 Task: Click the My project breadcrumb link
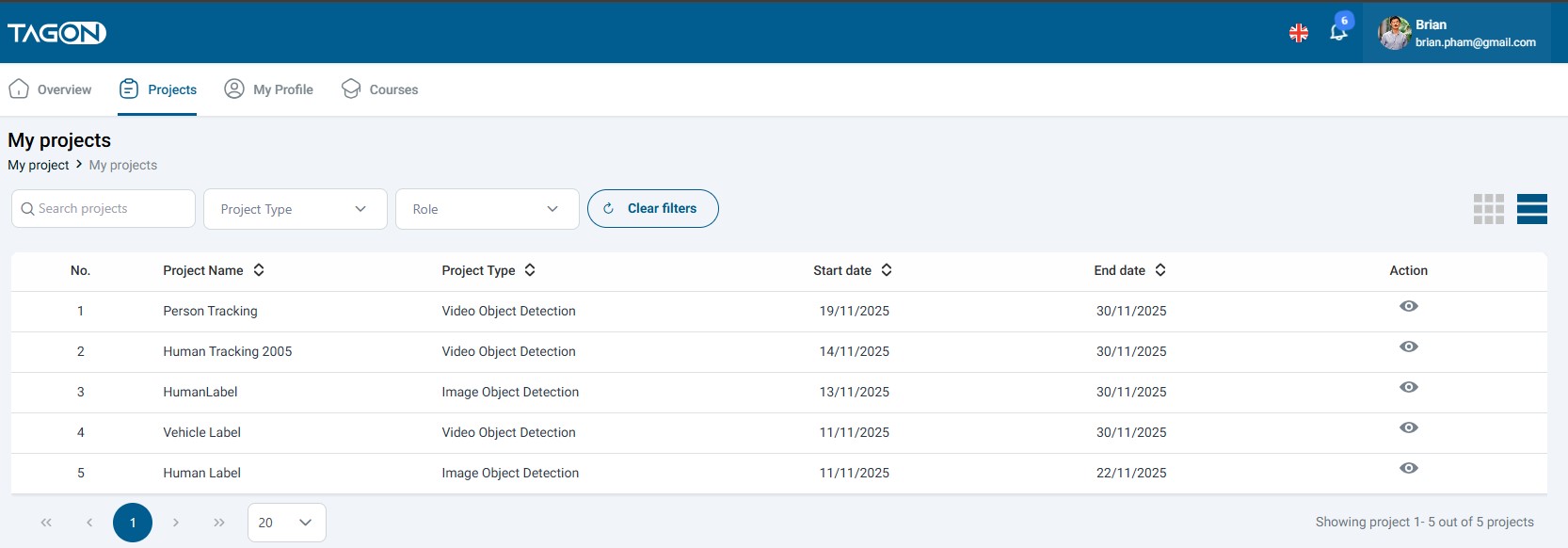click(39, 165)
